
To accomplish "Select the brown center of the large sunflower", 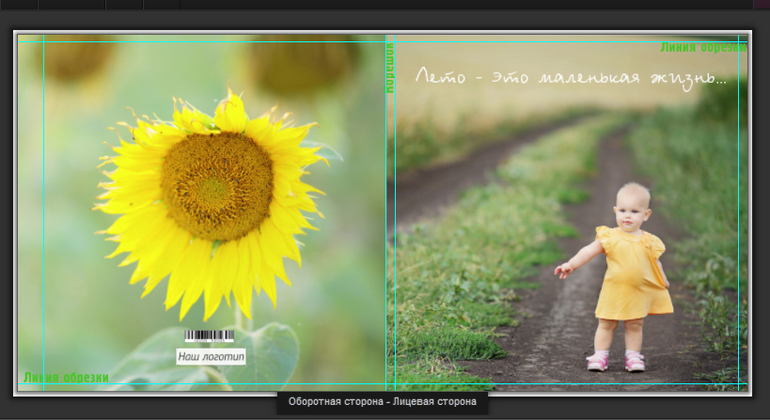I will (x=216, y=186).
